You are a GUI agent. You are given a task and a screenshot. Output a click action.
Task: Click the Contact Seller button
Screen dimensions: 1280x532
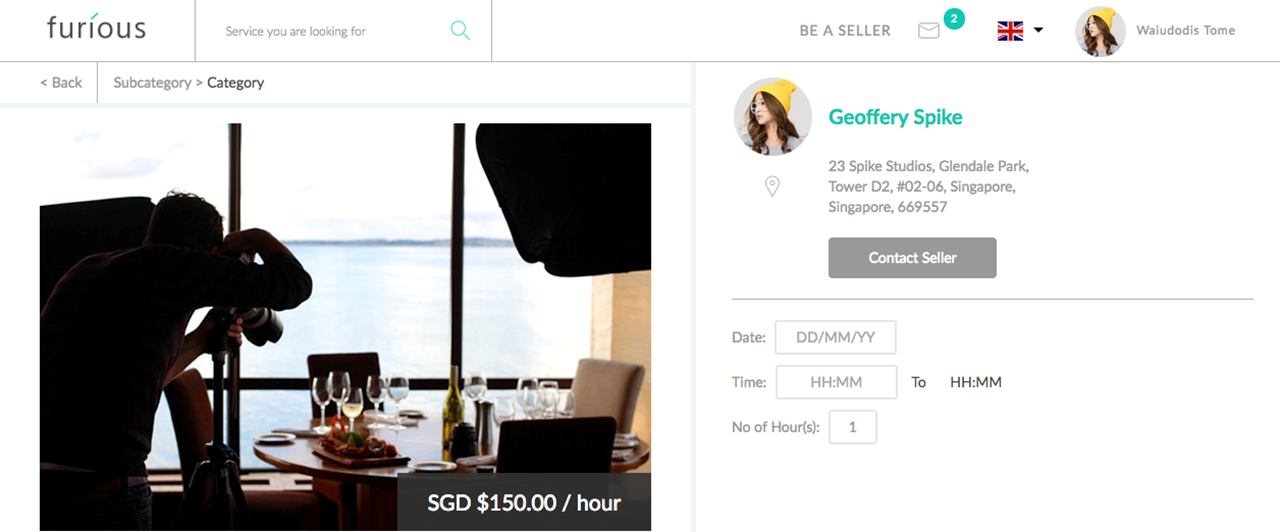(x=912, y=258)
